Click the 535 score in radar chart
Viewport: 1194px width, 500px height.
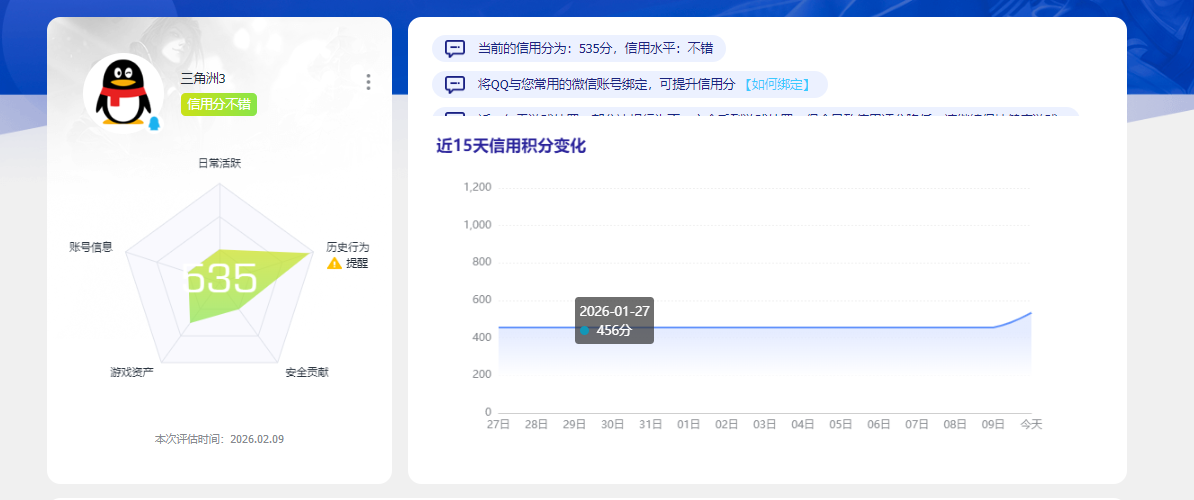[220, 279]
